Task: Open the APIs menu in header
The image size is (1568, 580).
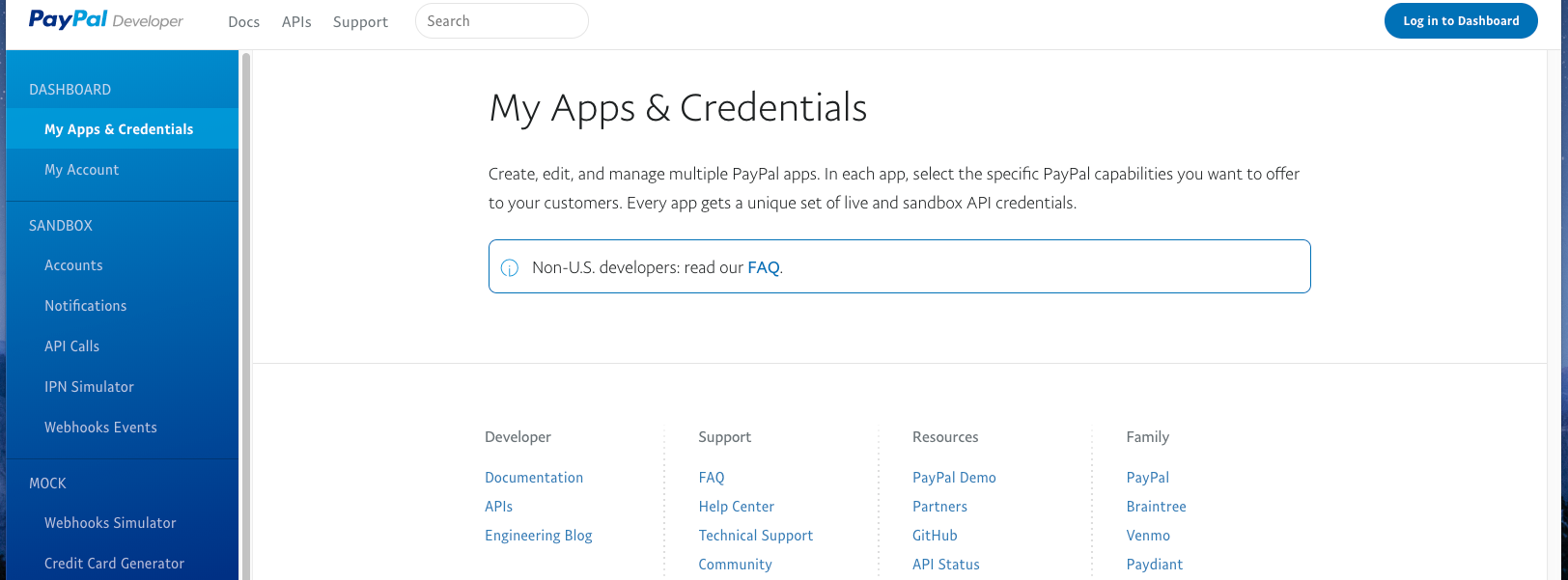Action: pyautogui.click(x=296, y=21)
